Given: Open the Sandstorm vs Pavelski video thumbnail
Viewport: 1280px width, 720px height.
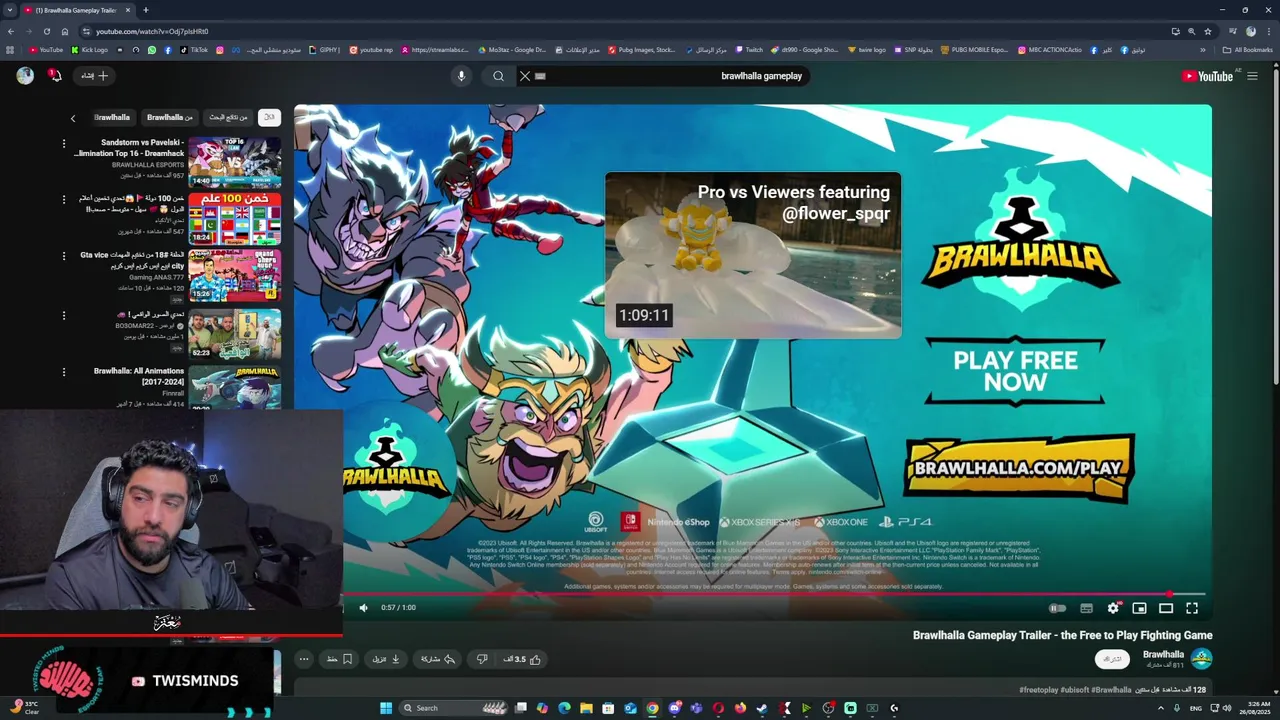Looking at the screenshot, I should tap(235, 162).
